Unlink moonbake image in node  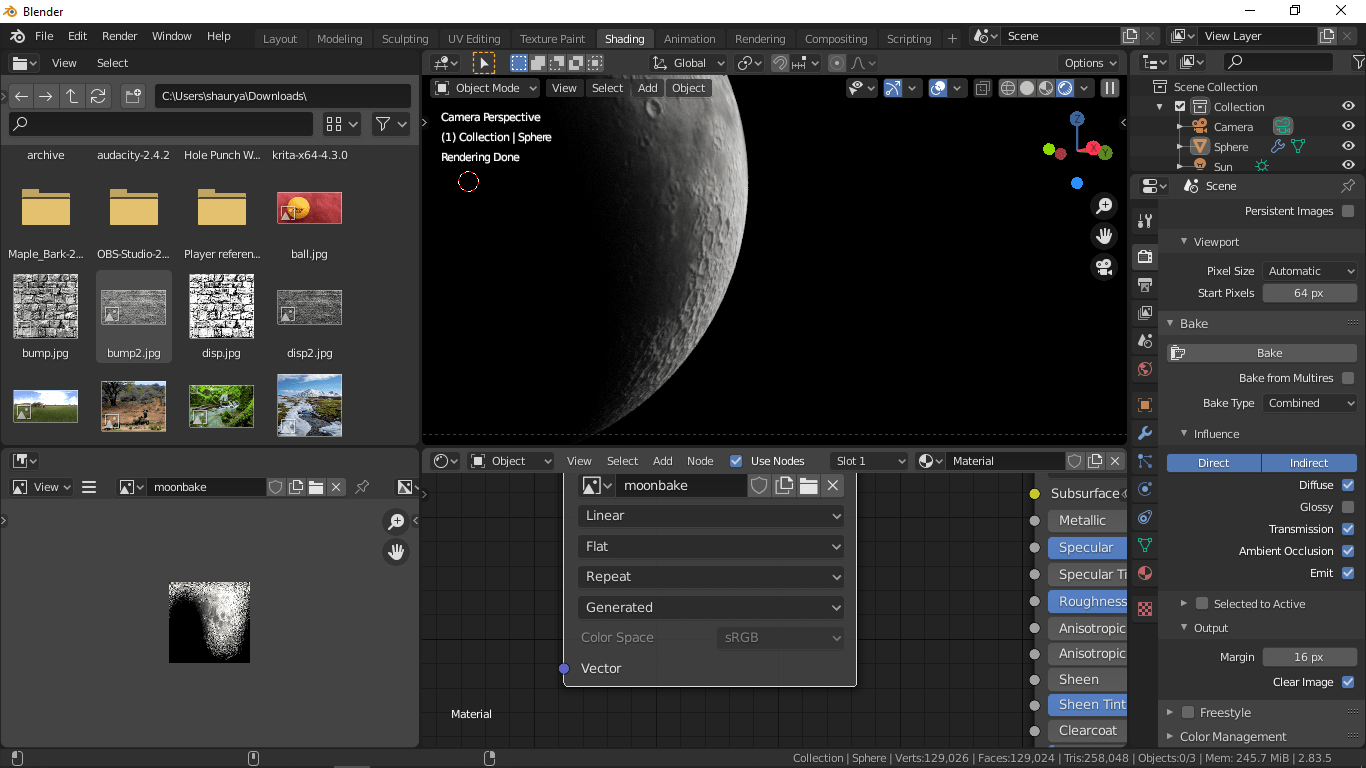pos(833,485)
